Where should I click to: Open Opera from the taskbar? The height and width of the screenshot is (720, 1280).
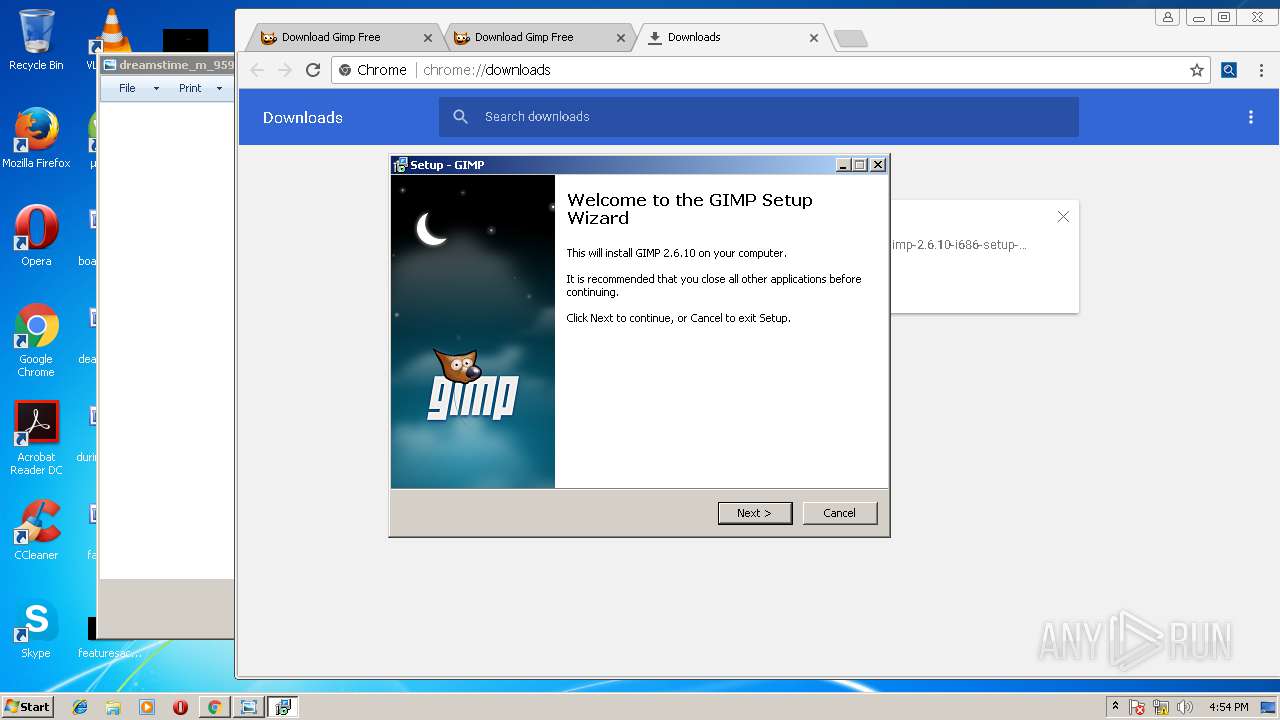180,707
